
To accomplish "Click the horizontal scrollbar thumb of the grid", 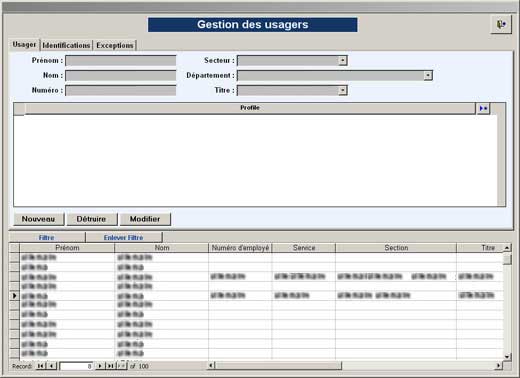I will tap(278, 366).
